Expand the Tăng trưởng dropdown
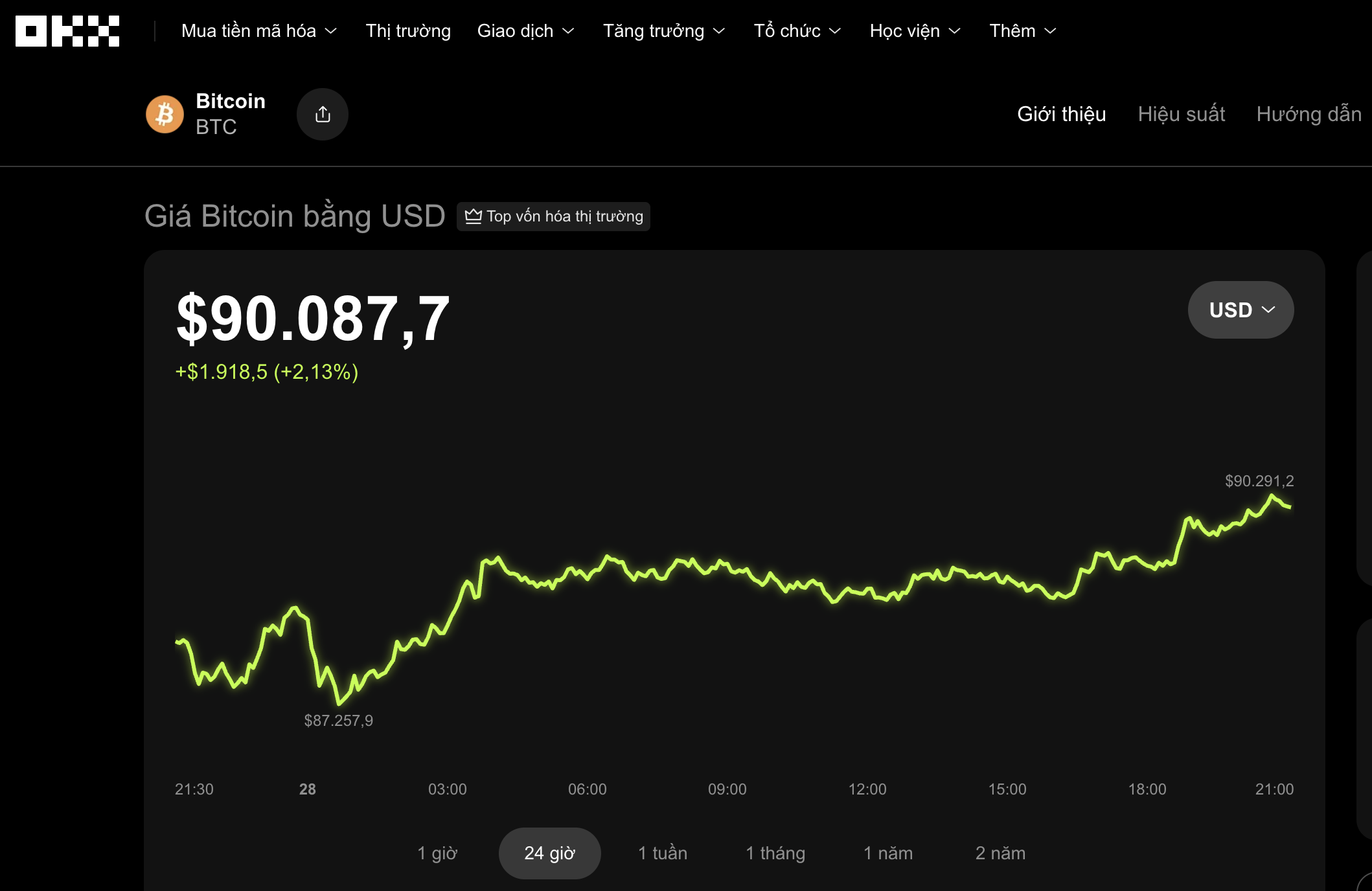This screenshot has width=1372, height=891. pyautogui.click(x=663, y=30)
